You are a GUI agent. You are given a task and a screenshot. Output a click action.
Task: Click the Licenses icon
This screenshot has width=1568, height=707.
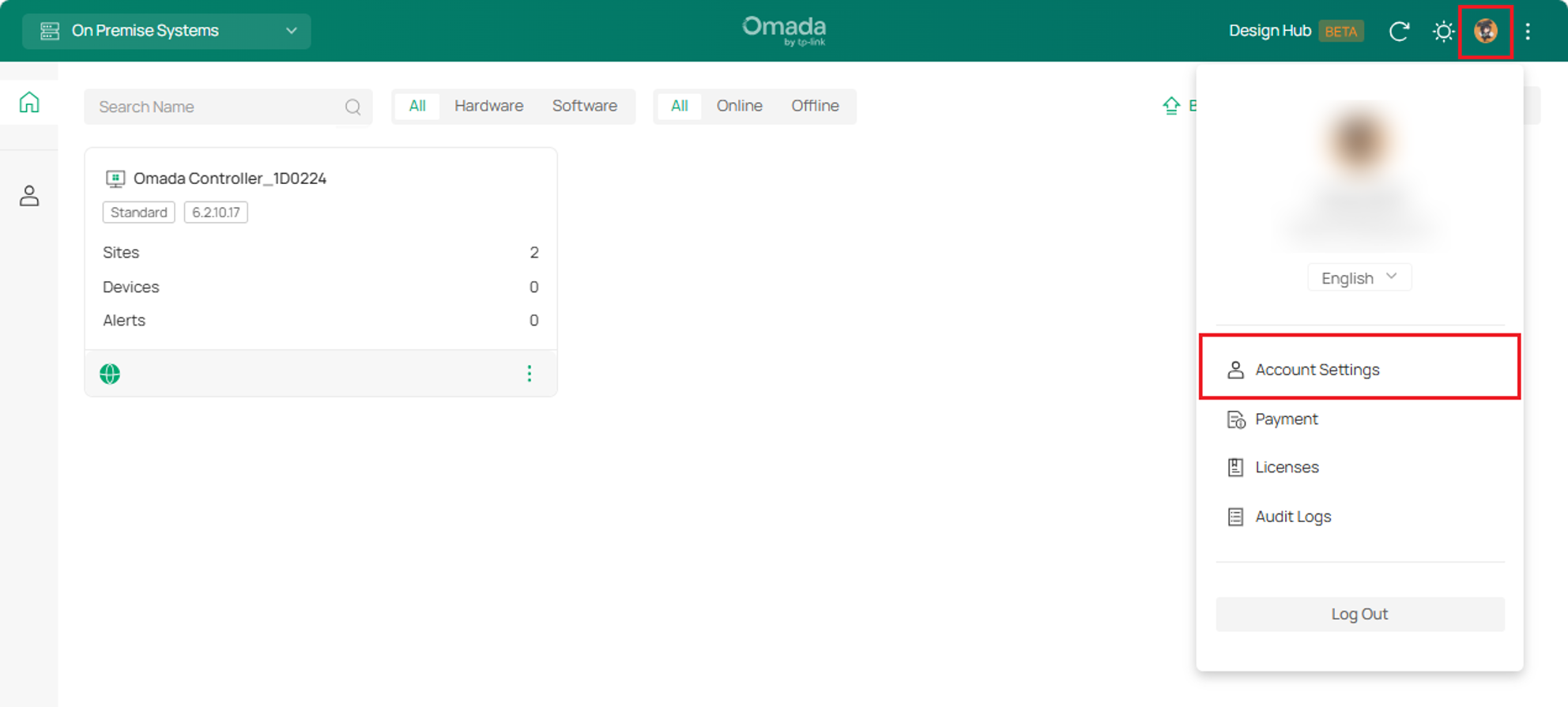coord(1235,468)
